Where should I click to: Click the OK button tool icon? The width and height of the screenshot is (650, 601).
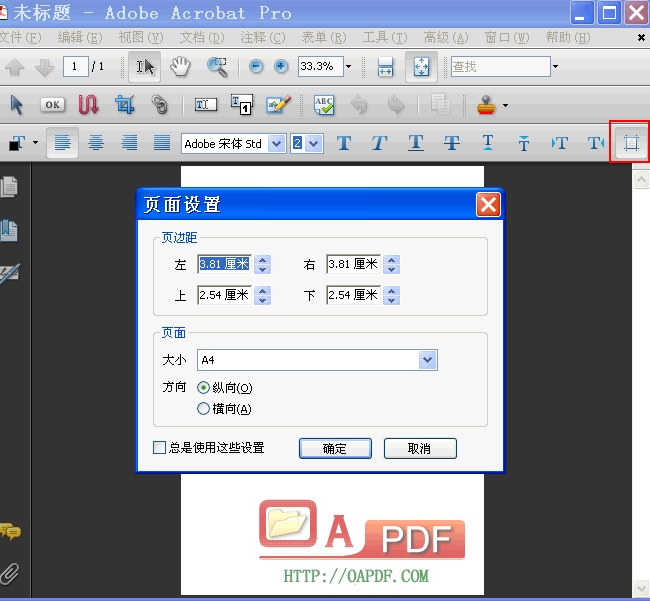pos(52,104)
